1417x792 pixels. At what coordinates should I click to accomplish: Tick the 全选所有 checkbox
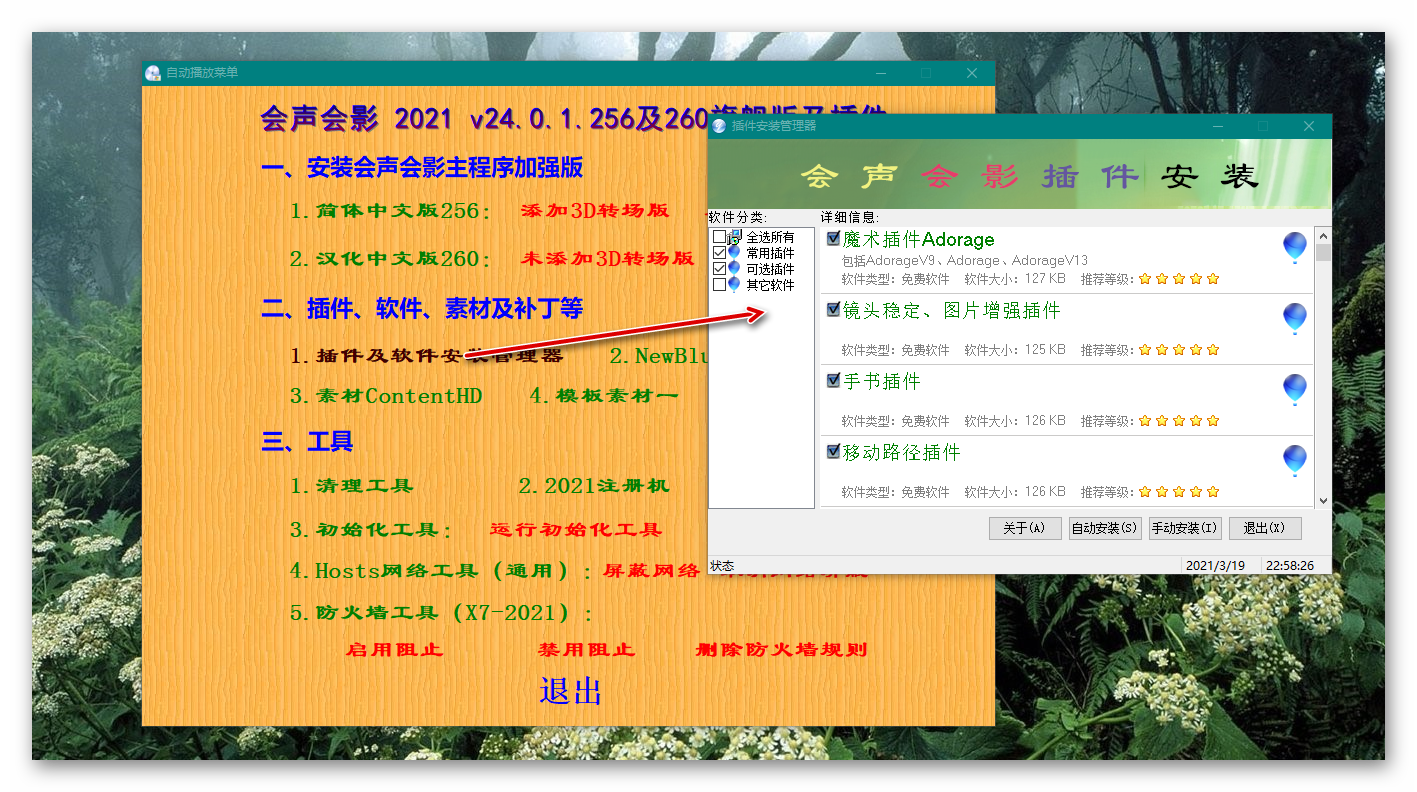coord(719,237)
